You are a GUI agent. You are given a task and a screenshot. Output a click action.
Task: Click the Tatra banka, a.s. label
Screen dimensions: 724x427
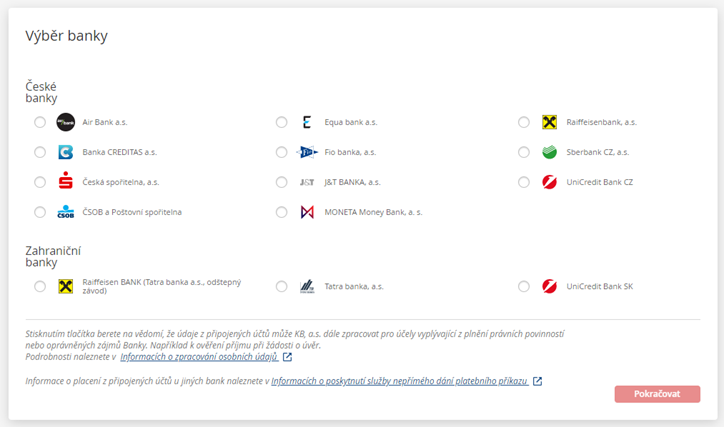click(354, 286)
